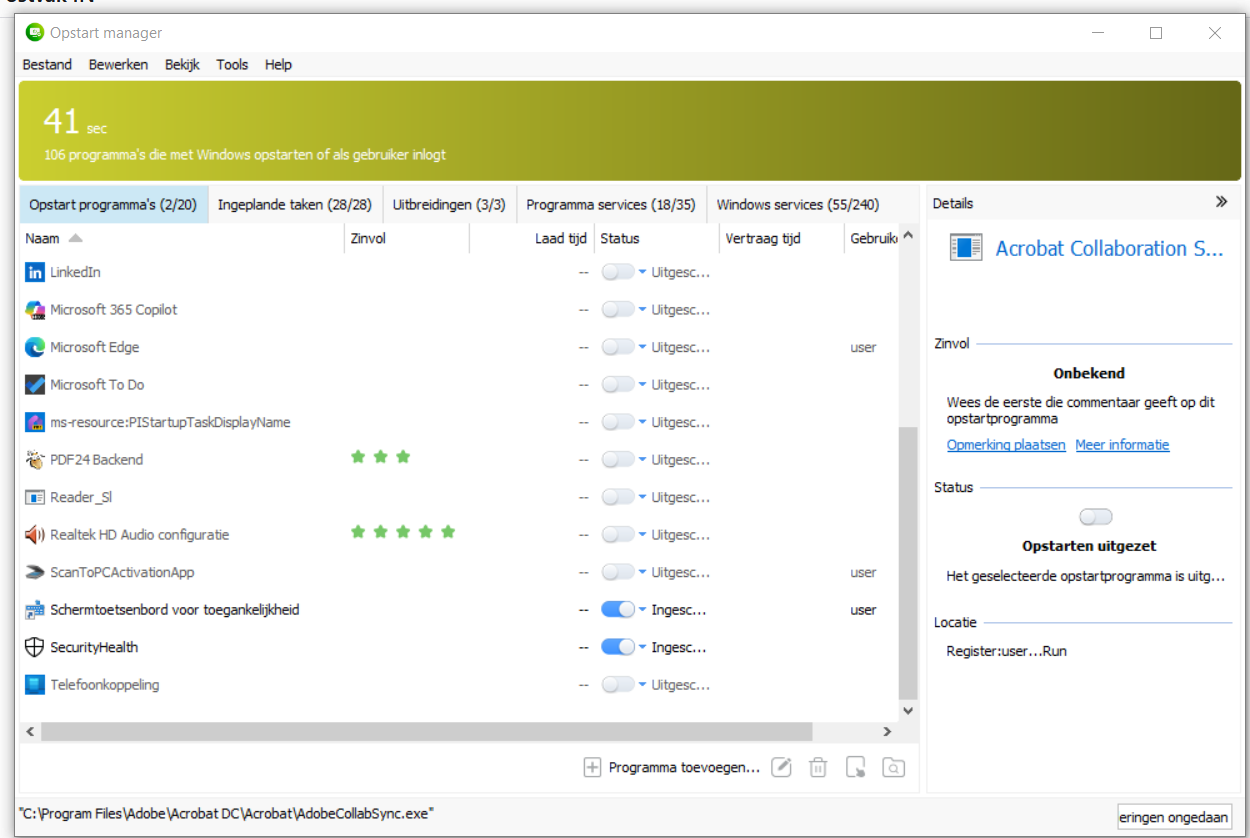Toggle the Telefoonkoppeling startup switch

click(618, 685)
